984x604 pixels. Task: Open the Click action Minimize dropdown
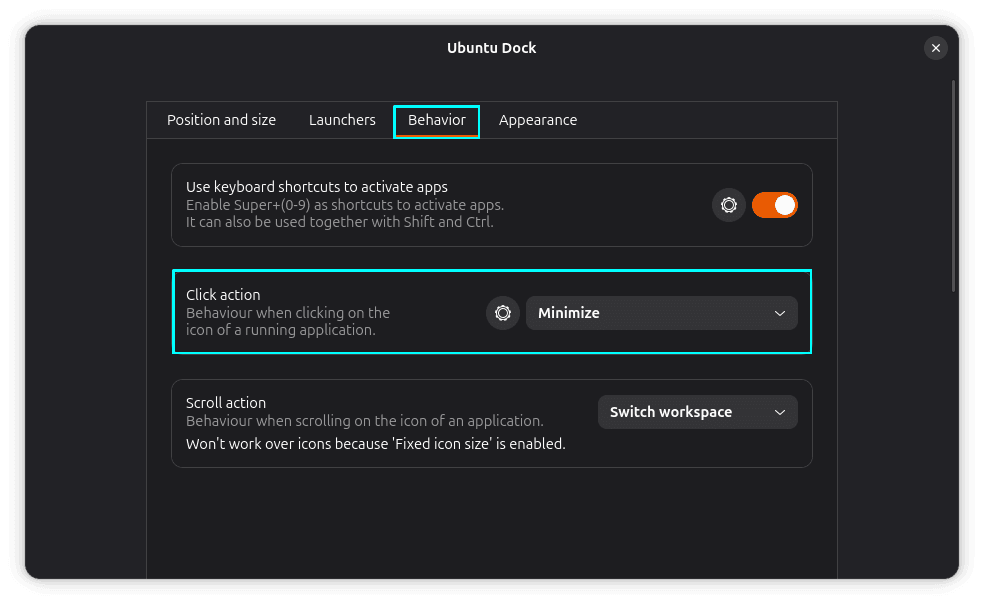point(661,313)
